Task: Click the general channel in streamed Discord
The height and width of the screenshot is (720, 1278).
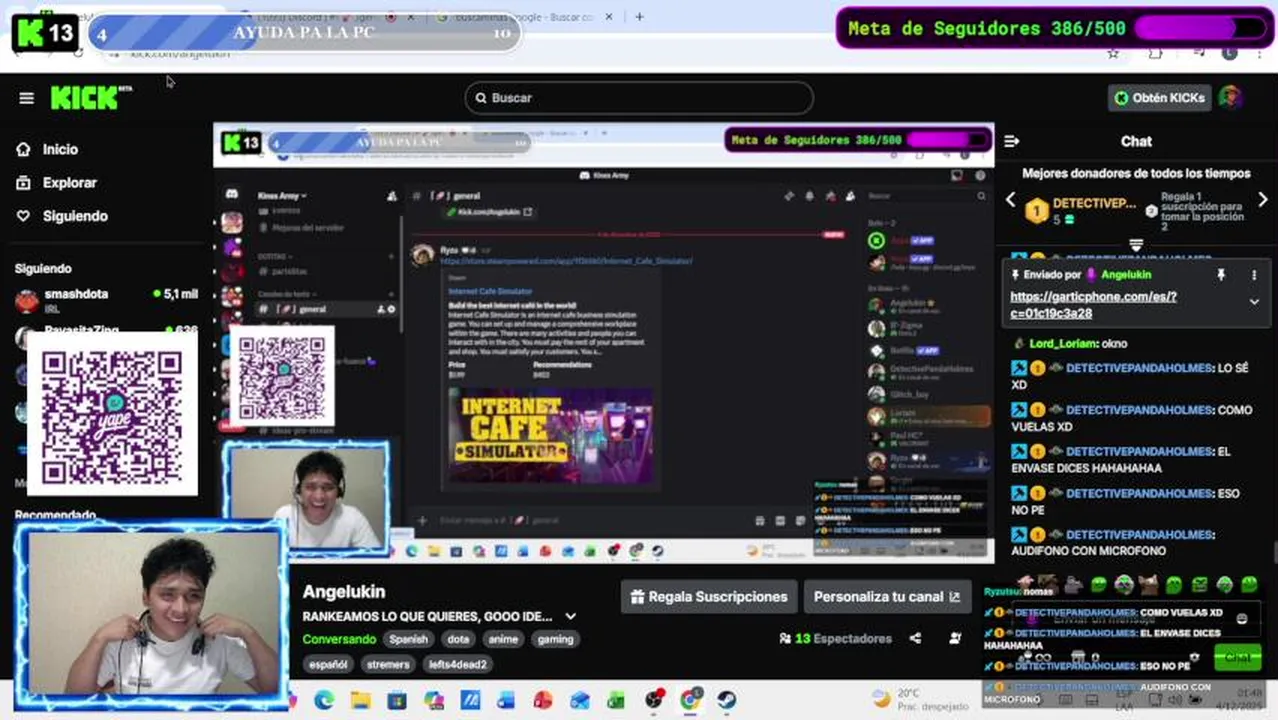Action: (312, 309)
